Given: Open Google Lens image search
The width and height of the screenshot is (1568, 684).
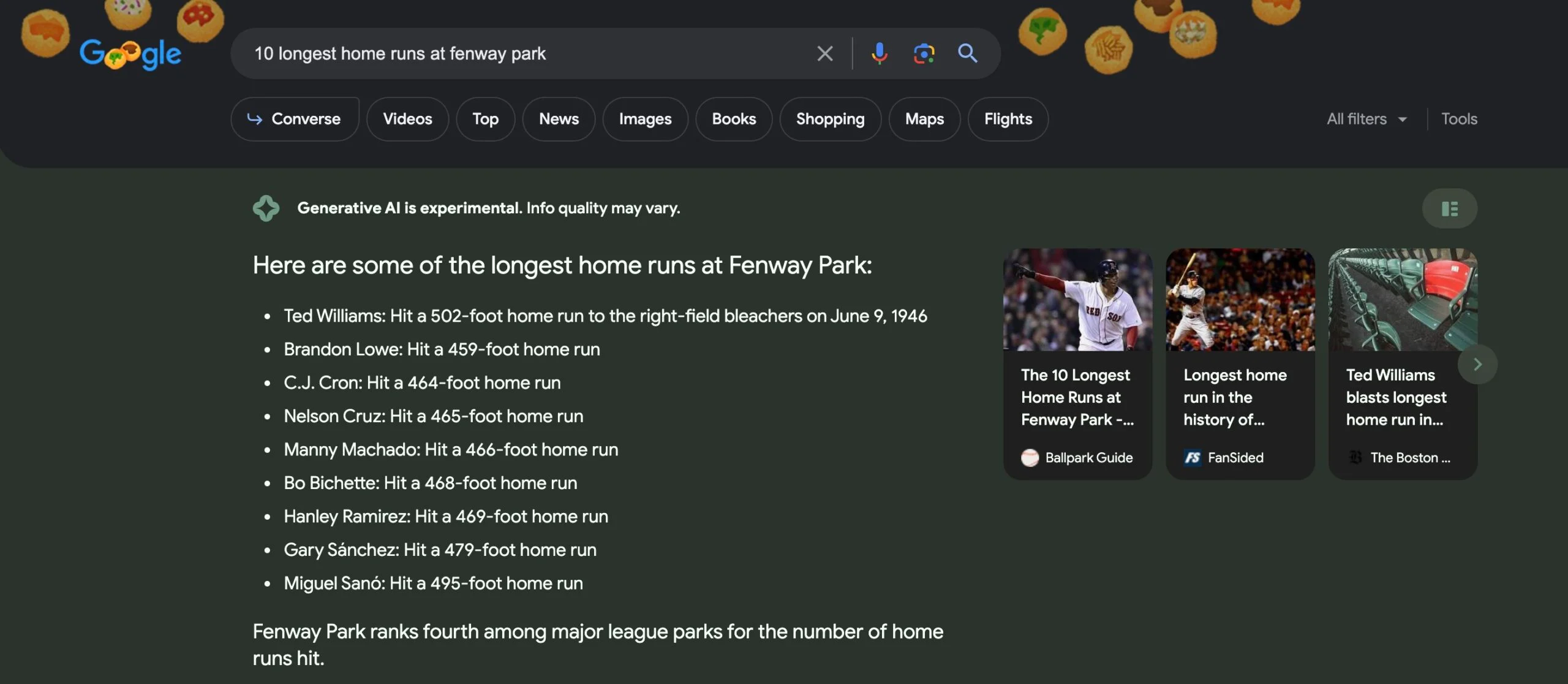Looking at the screenshot, I should click(x=924, y=53).
